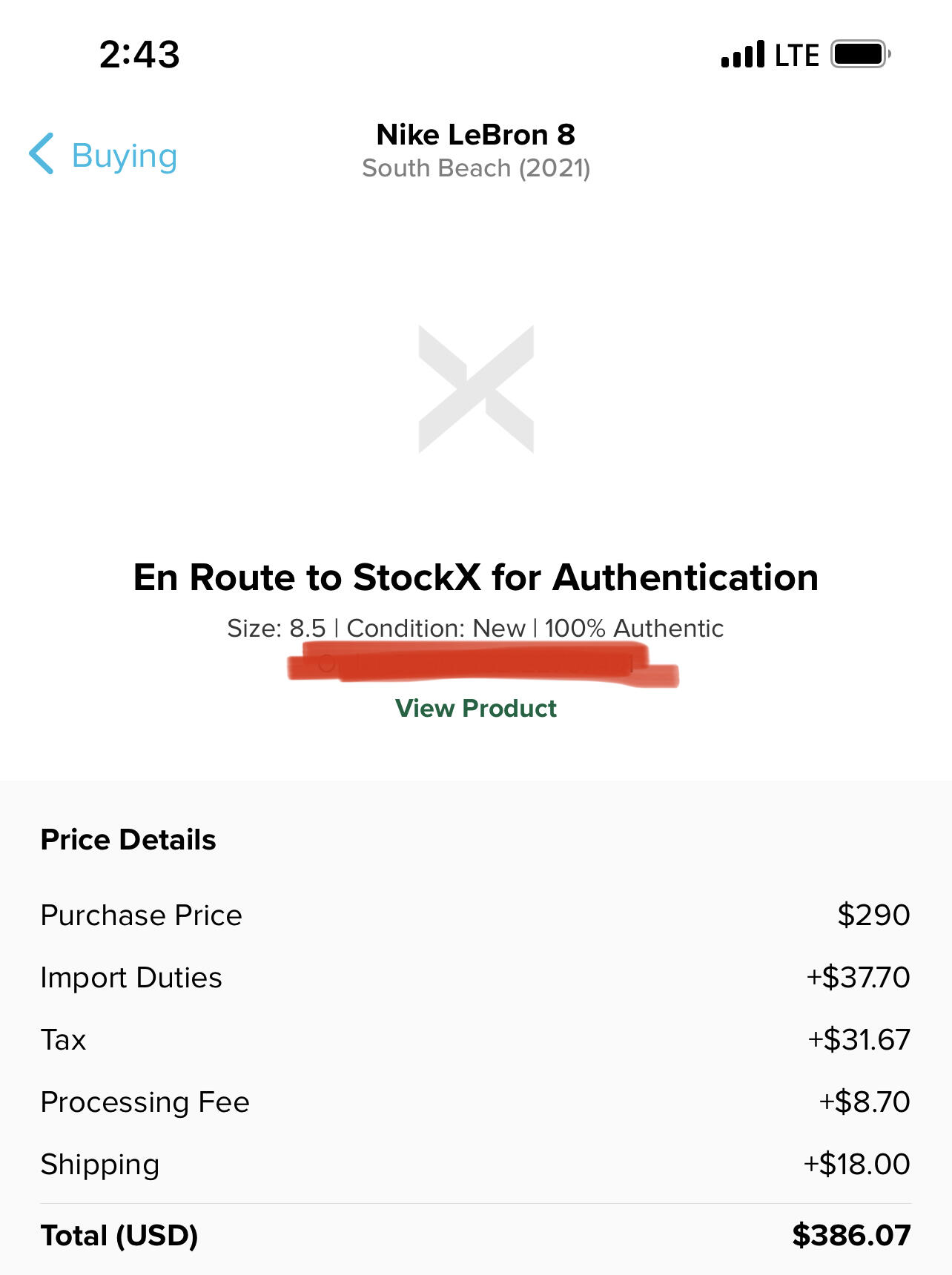Go back to the Buying screen

click(x=125, y=156)
